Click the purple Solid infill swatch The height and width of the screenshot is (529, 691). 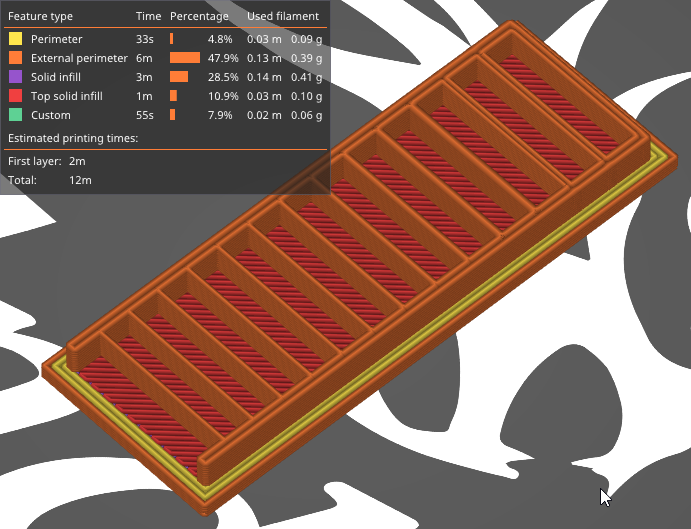click(x=15, y=77)
